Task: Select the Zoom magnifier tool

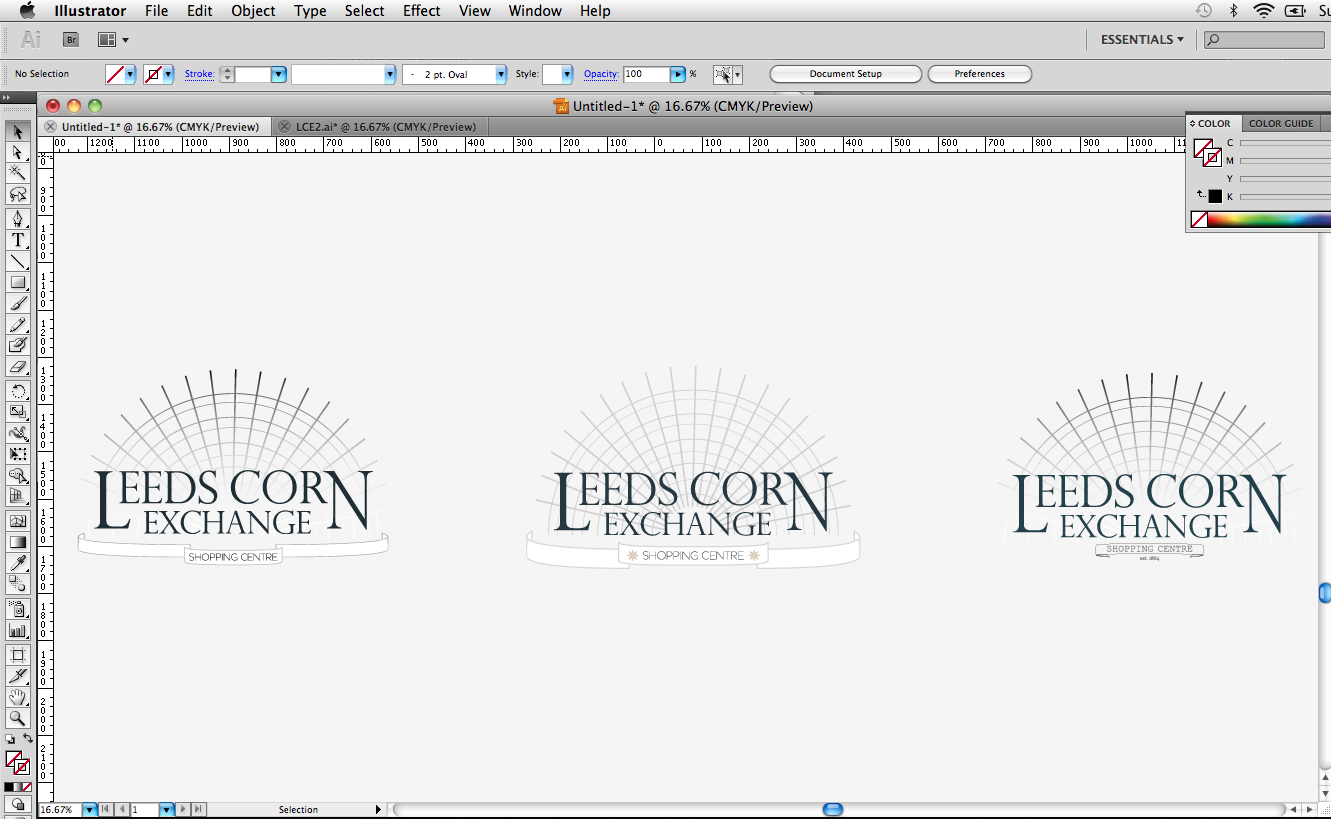Action: click(x=18, y=718)
